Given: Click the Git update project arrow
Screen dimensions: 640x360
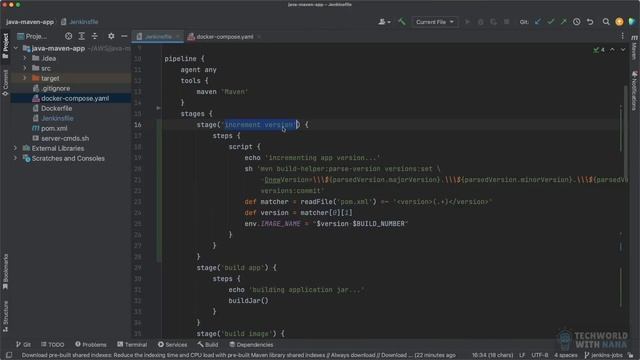Looking at the screenshot, I should (538, 22).
